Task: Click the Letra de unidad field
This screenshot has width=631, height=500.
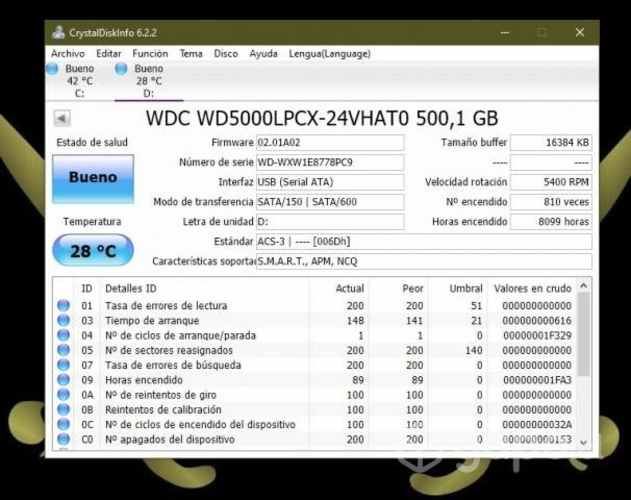Action: pos(330,221)
